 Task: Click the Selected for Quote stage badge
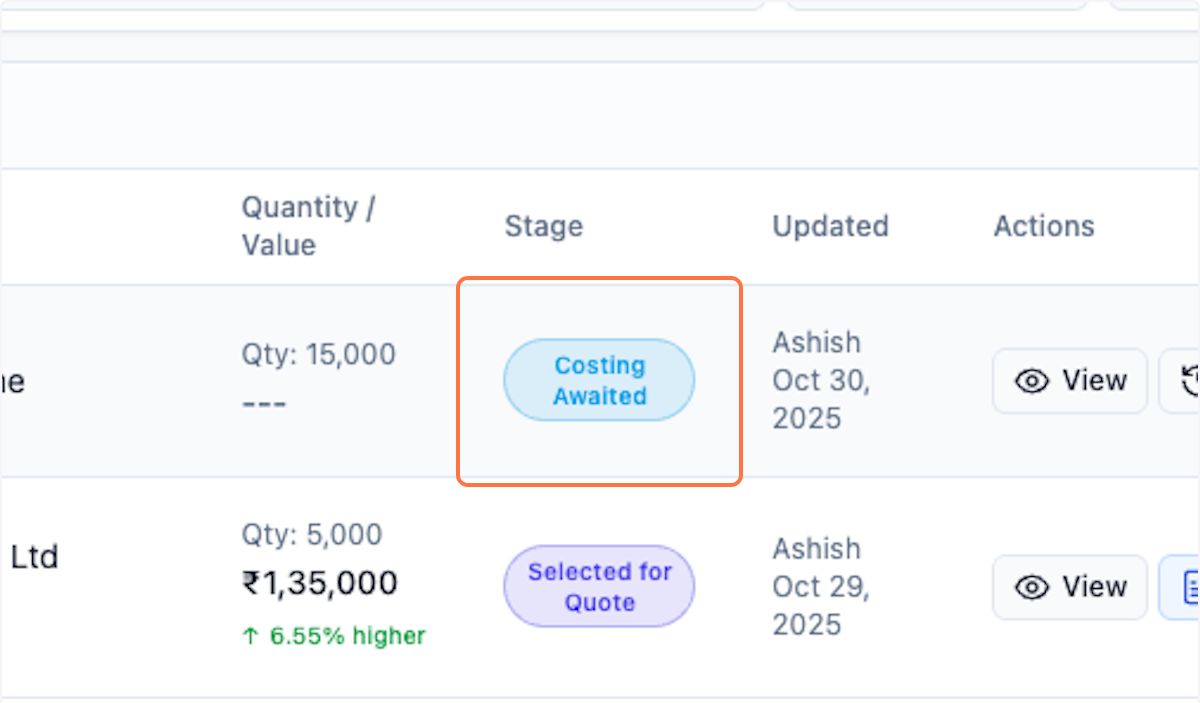(x=599, y=587)
